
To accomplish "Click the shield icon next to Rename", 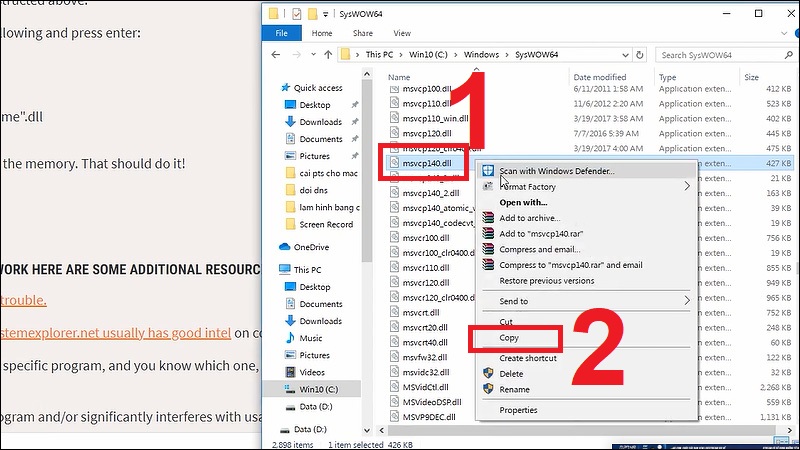I will (488, 389).
